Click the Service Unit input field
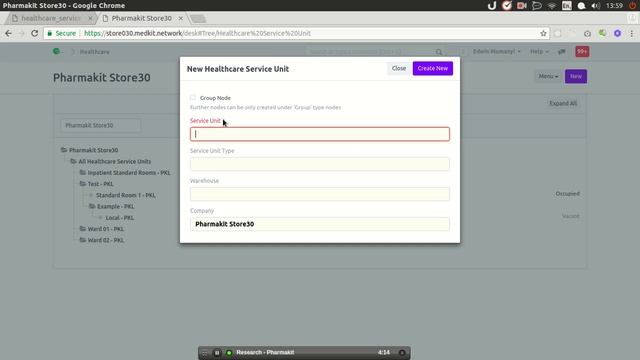 [320, 134]
